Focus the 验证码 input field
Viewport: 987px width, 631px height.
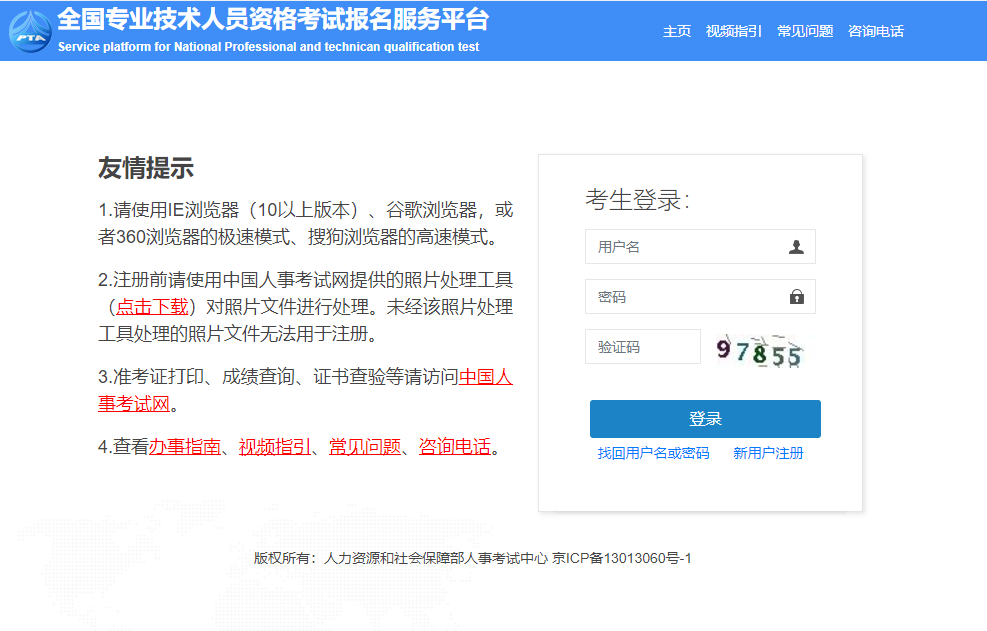tap(642, 347)
